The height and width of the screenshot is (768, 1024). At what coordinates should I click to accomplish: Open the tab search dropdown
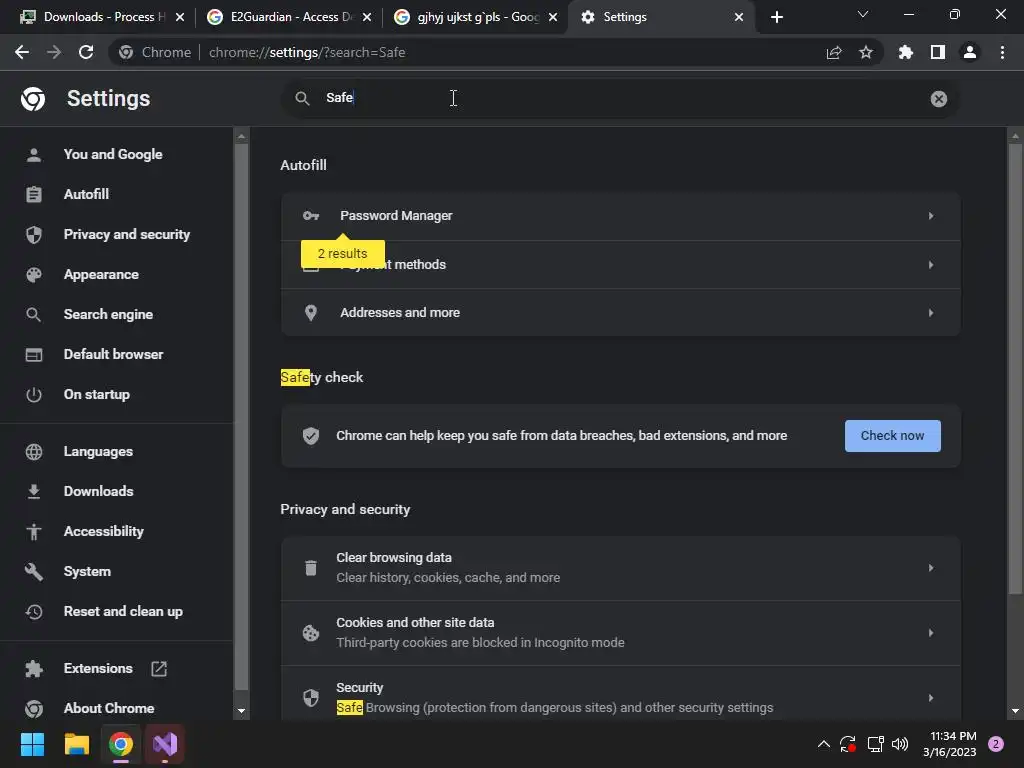tap(863, 14)
